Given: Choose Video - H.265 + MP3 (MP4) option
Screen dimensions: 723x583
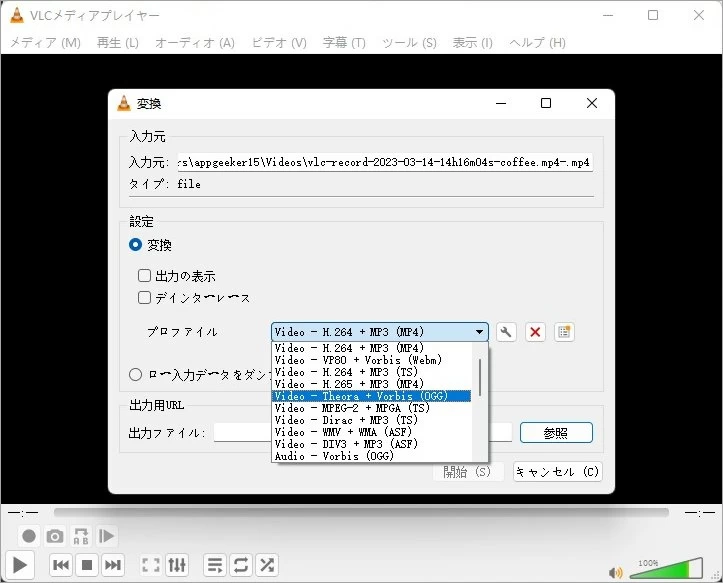Looking at the screenshot, I should (x=372, y=384).
